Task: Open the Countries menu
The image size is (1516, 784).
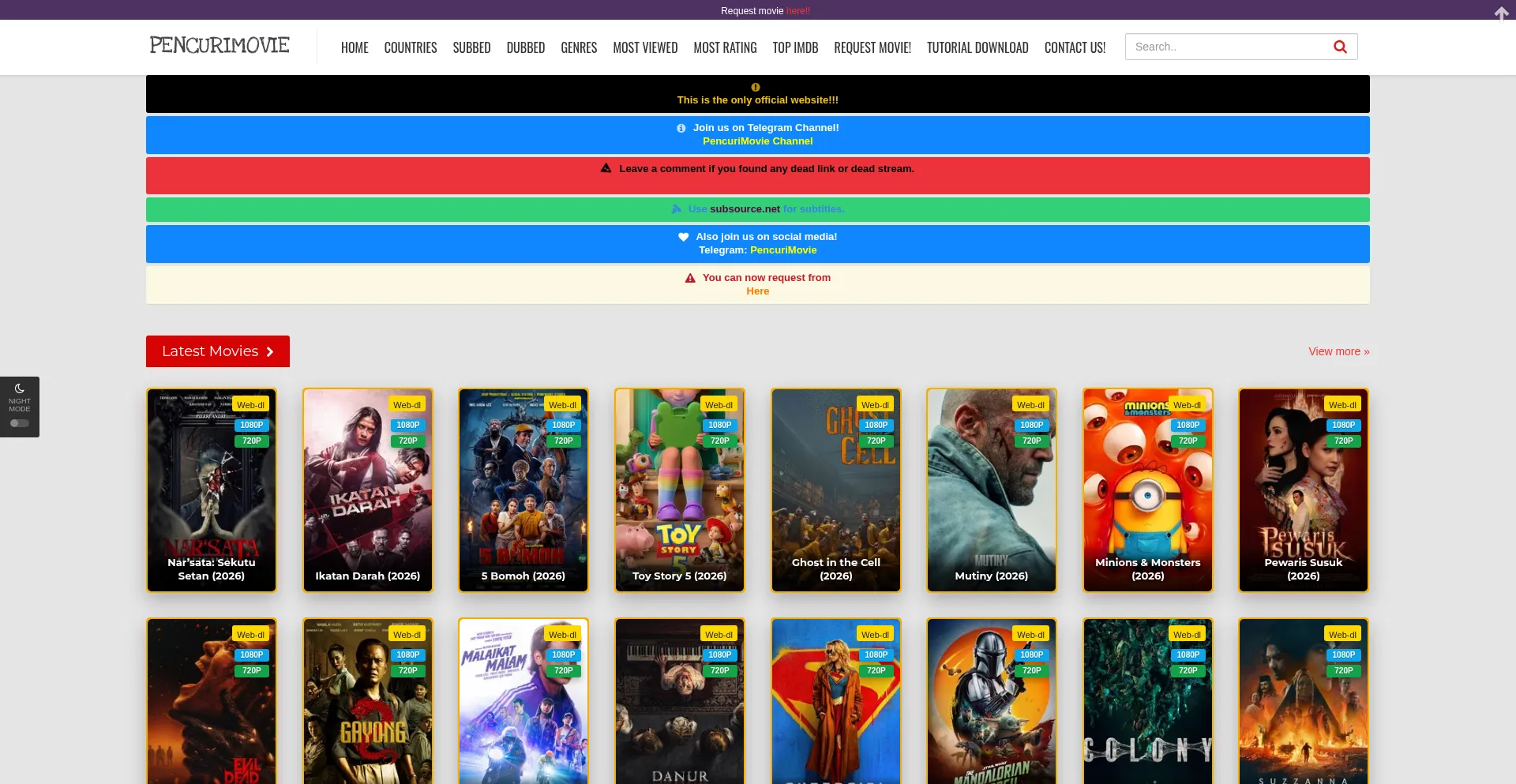Action: pyautogui.click(x=411, y=47)
